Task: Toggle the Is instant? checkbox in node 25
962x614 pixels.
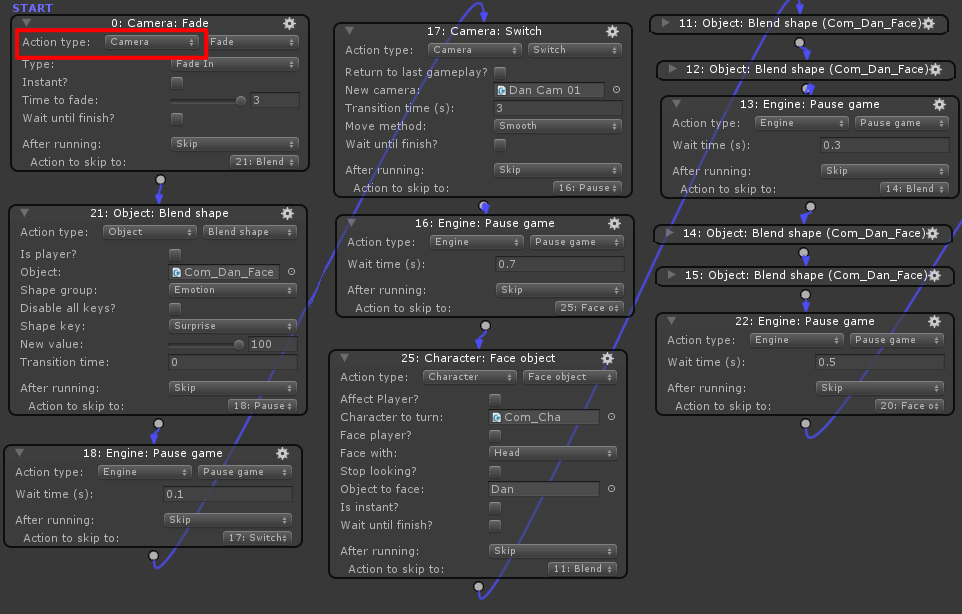Action: [495, 507]
